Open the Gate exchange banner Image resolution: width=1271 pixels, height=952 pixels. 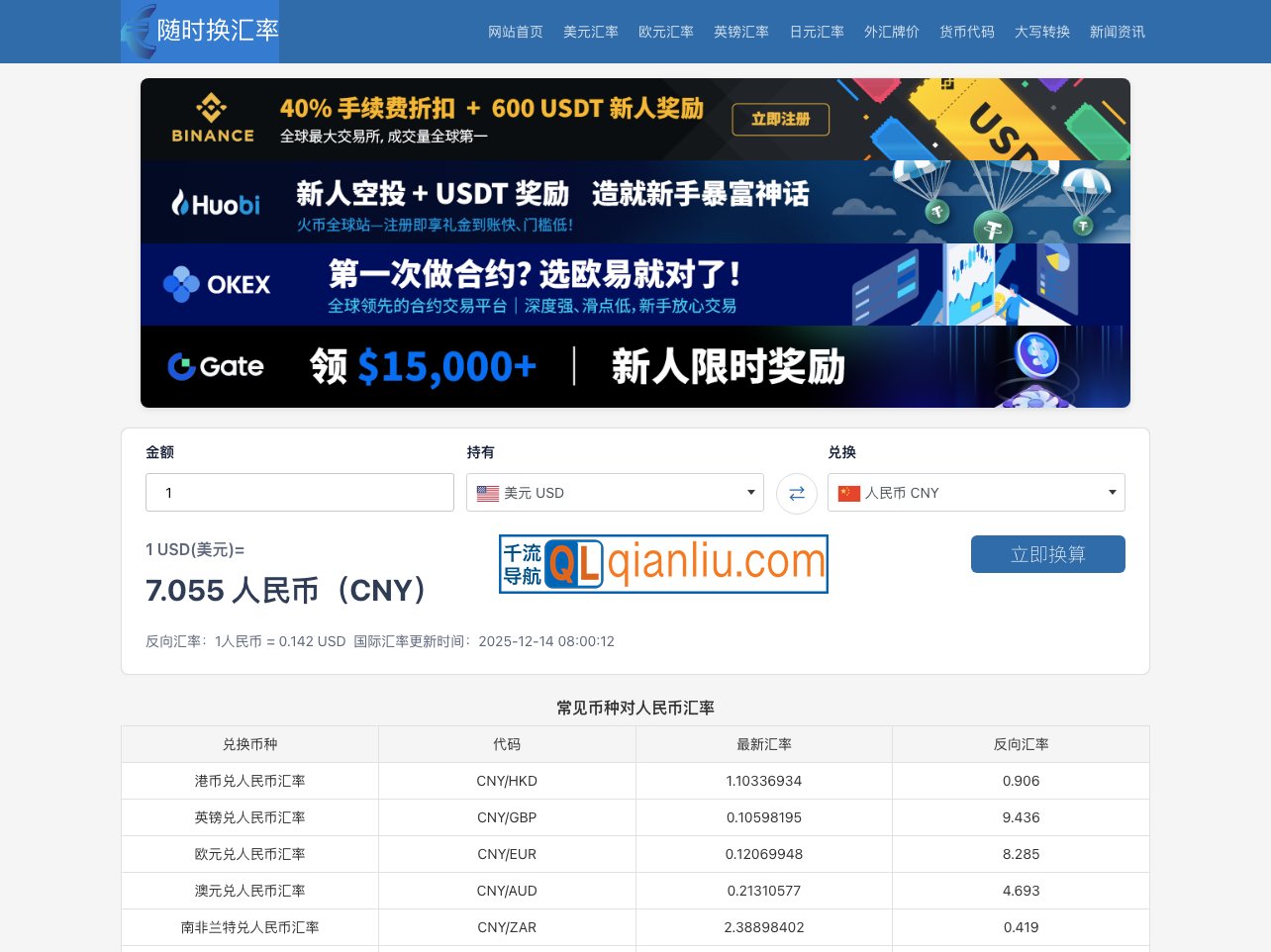coord(634,366)
